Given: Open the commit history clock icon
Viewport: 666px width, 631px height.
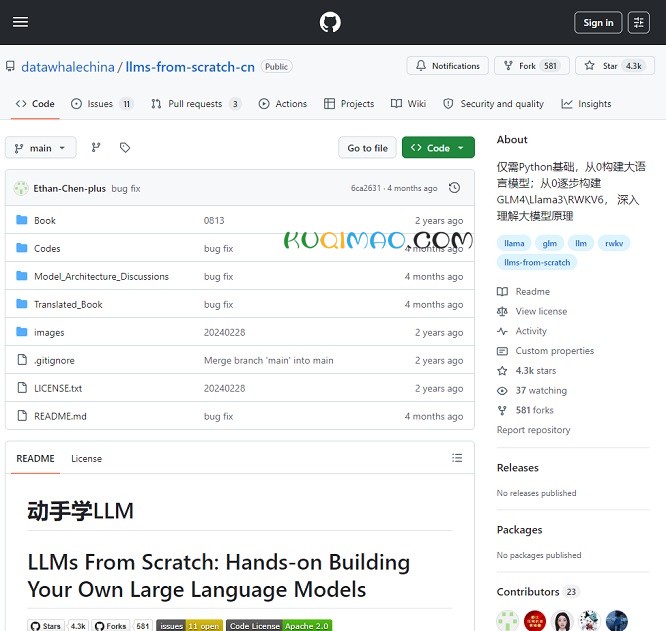Looking at the screenshot, I should coord(454,188).
